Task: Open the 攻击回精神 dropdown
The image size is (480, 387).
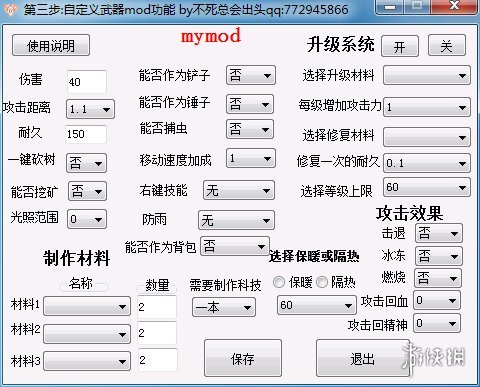Action: click(437, 323)
